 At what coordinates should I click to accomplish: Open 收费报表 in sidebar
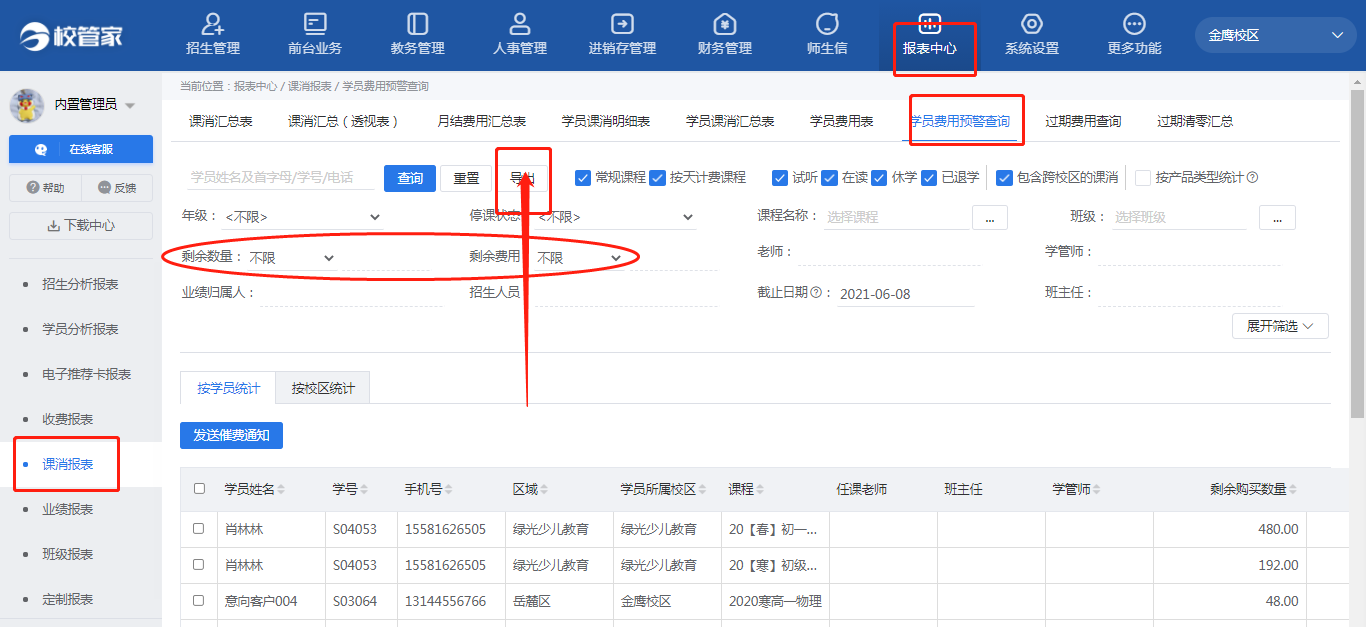coord(68,419)
